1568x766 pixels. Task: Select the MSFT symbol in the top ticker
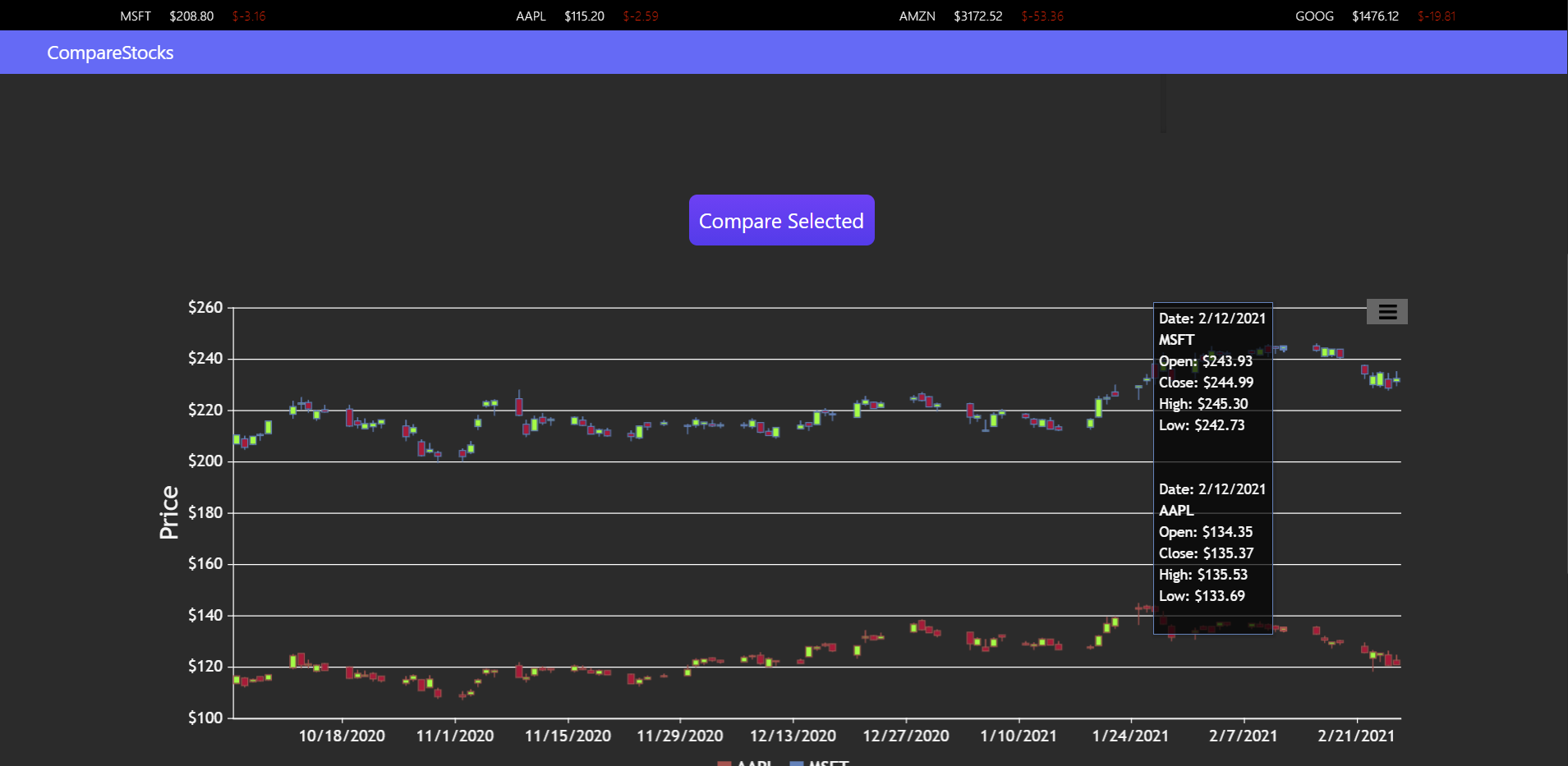pyautogui.click(x=136, y=16)
